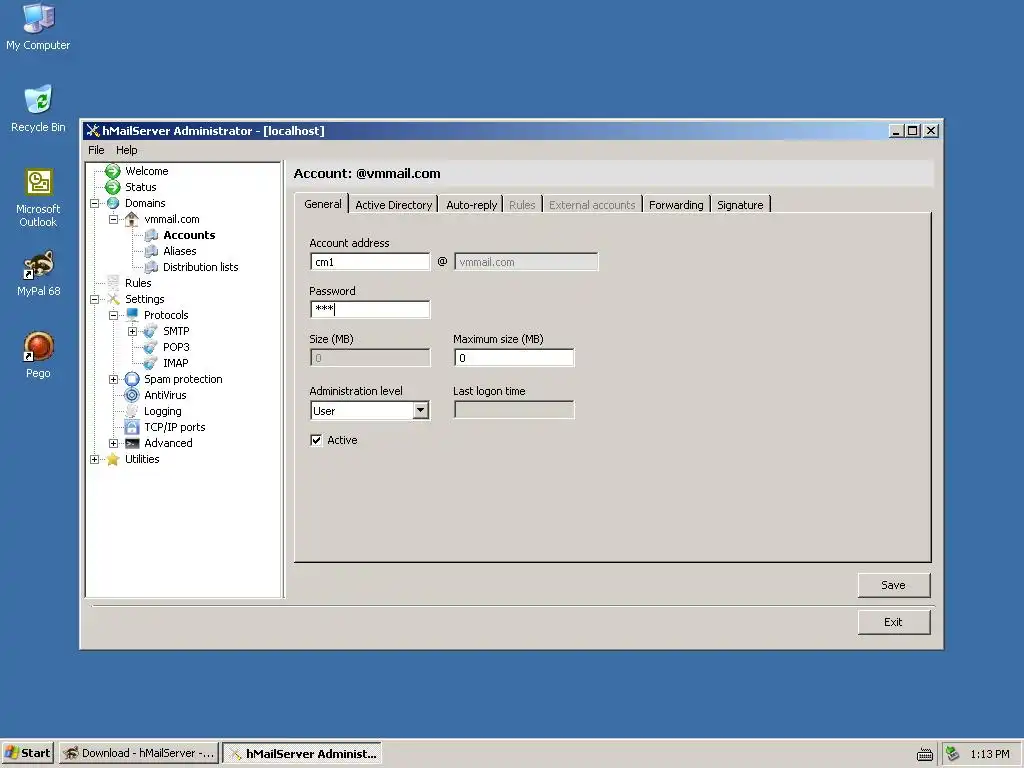1024x768 pixels.
Task: Open the File menu
Action: tap(96, 150)
